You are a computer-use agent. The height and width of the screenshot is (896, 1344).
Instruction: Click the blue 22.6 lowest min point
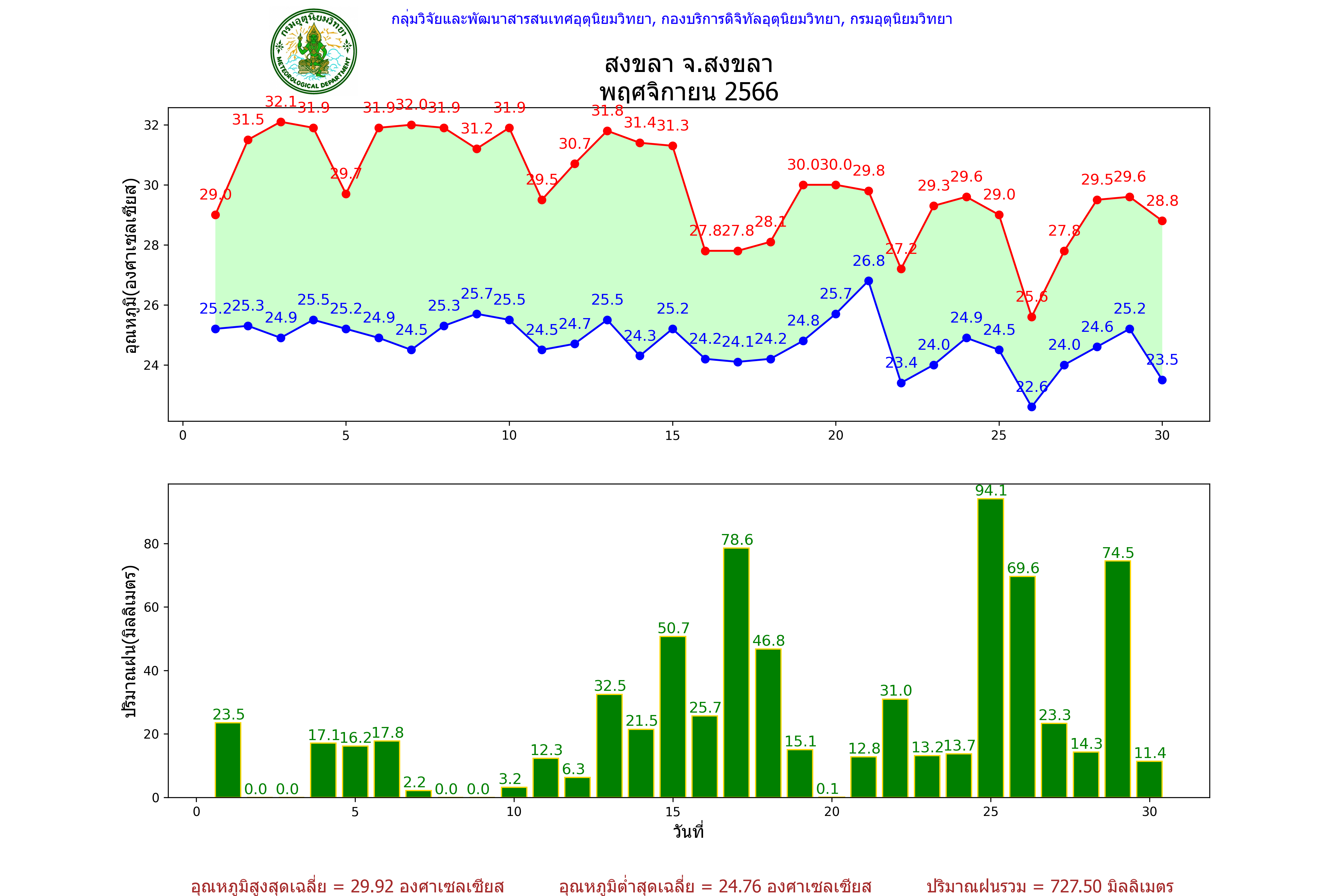click(1031, 407)
